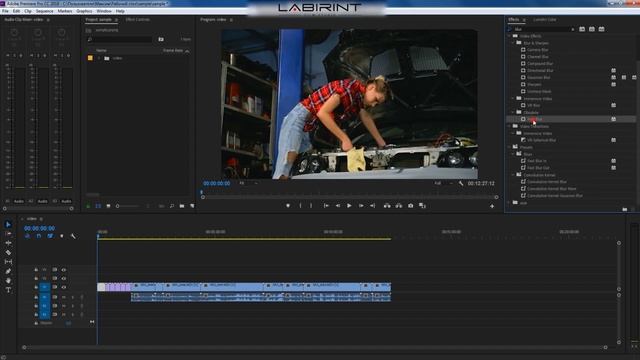
Task: Collapse the Obsolete folder
Action: [x=513, y=112]
